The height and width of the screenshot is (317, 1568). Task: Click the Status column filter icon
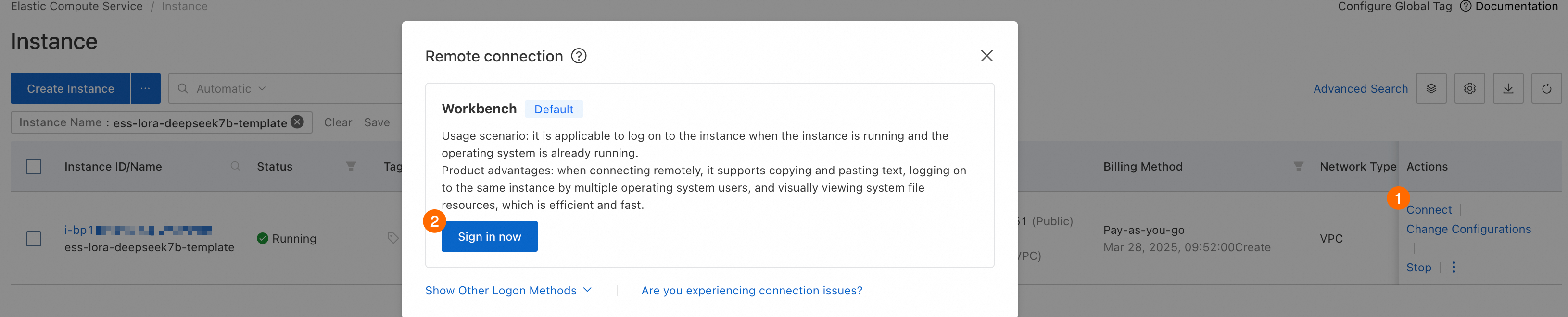351,166
